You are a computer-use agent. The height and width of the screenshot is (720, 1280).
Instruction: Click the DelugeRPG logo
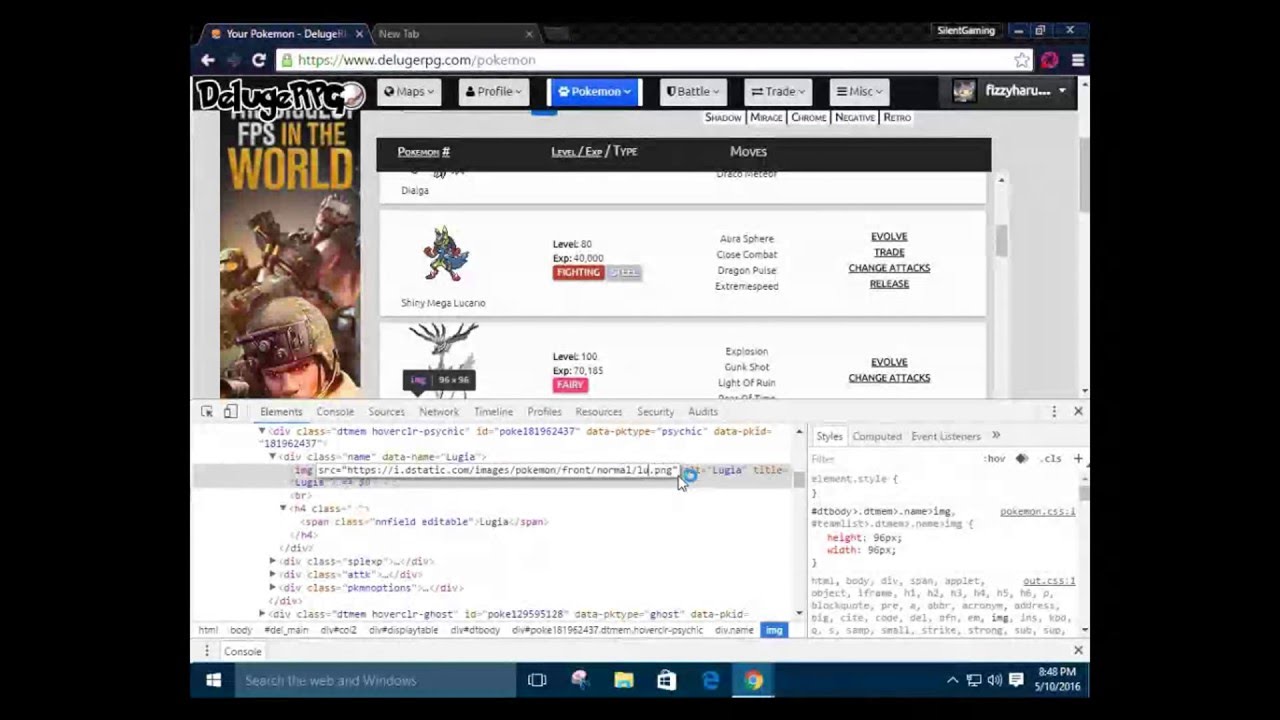280,95
